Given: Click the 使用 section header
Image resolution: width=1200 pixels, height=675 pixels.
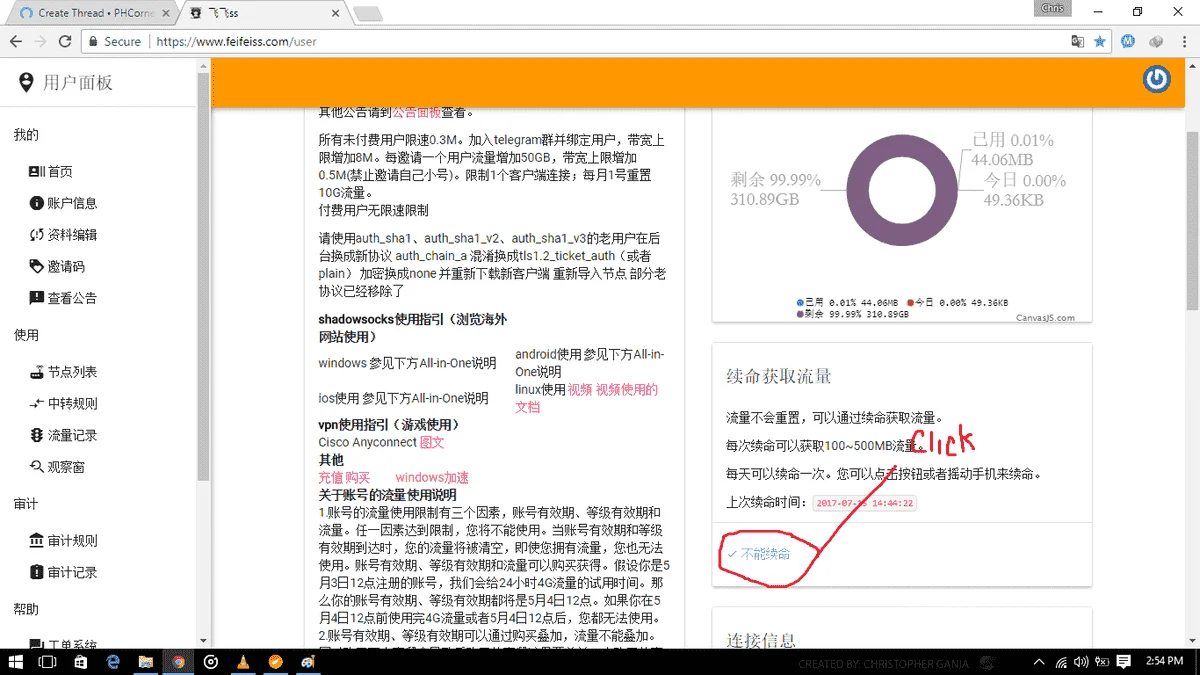Looking at the screenshot, I should pyautogui.click(x=26, y=335).
